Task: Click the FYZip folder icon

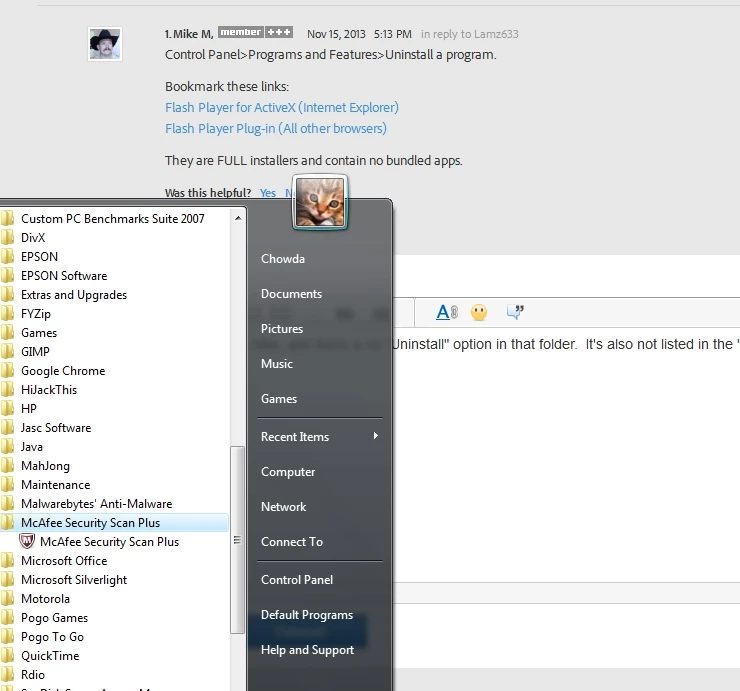Action: tap(8, 314)
